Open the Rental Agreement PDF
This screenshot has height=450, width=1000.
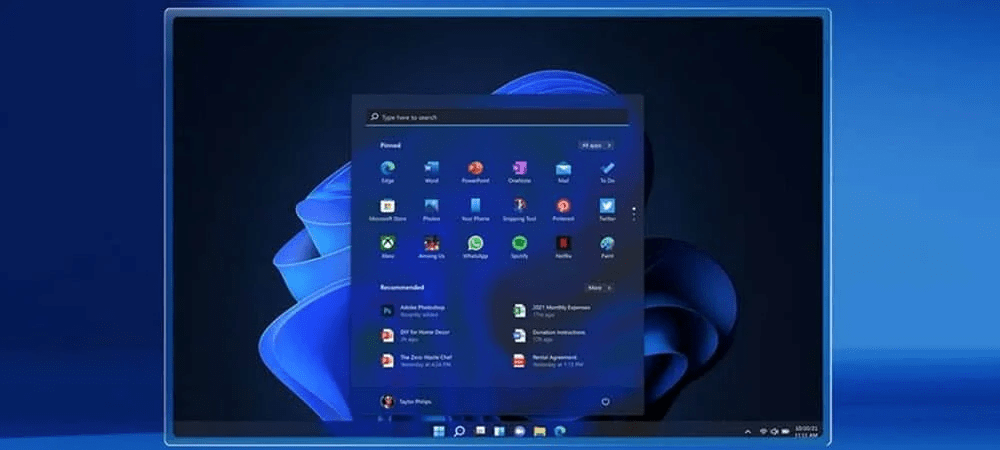pyautogui.click(x=548, y=361)
